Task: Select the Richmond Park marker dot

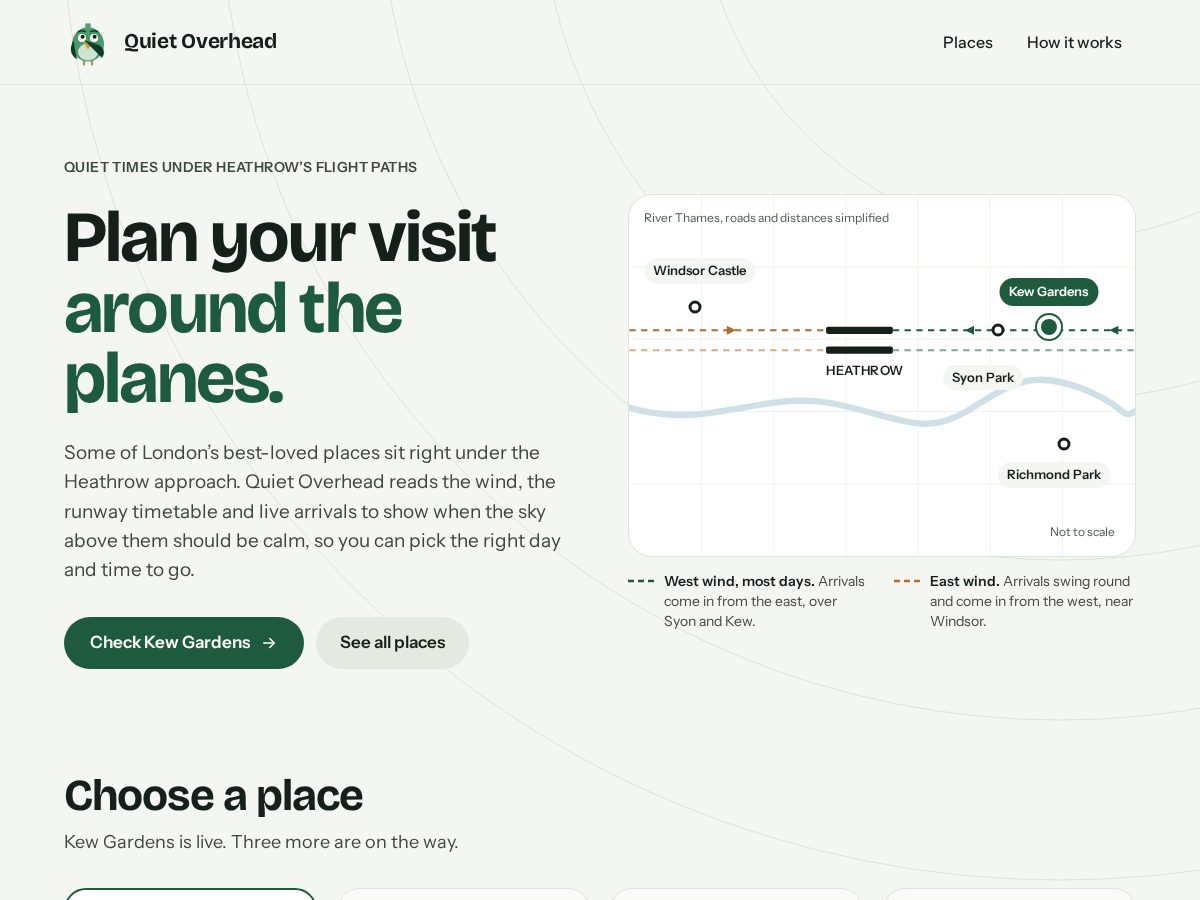Action: pos(1064,444)
